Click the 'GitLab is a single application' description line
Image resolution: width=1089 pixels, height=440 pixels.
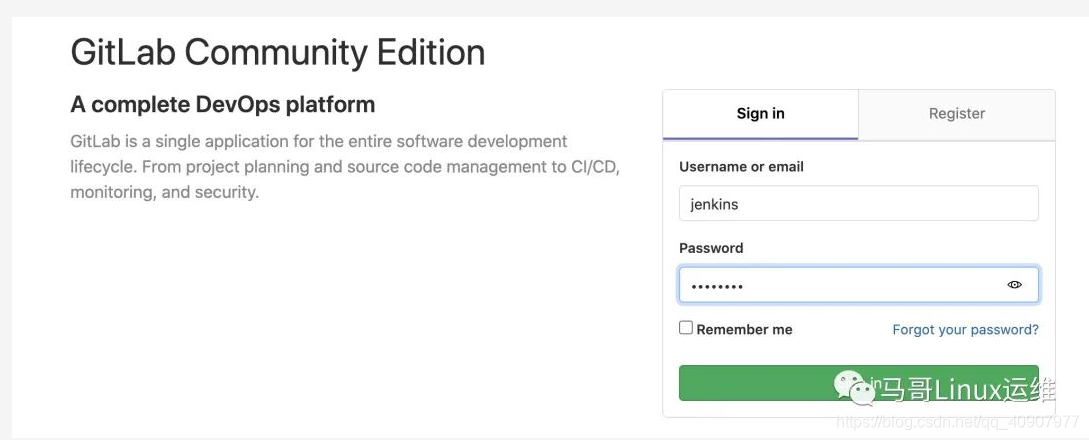[x=318, y=141]
